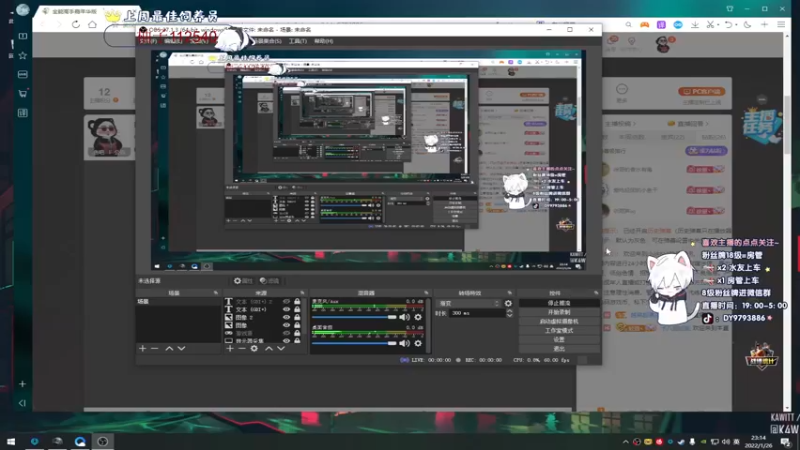Open the notification center icon on taskbar
800x450 pixels.
point(786,442)
